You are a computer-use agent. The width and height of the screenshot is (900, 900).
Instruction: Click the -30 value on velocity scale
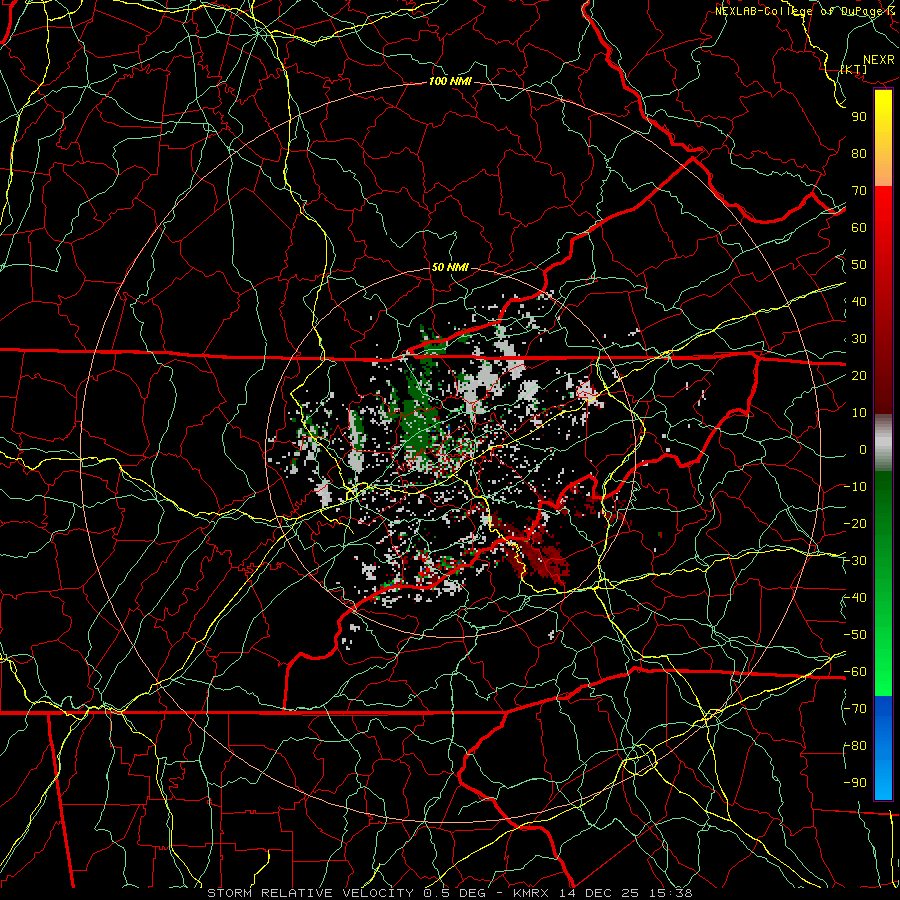tap(856, 561)
